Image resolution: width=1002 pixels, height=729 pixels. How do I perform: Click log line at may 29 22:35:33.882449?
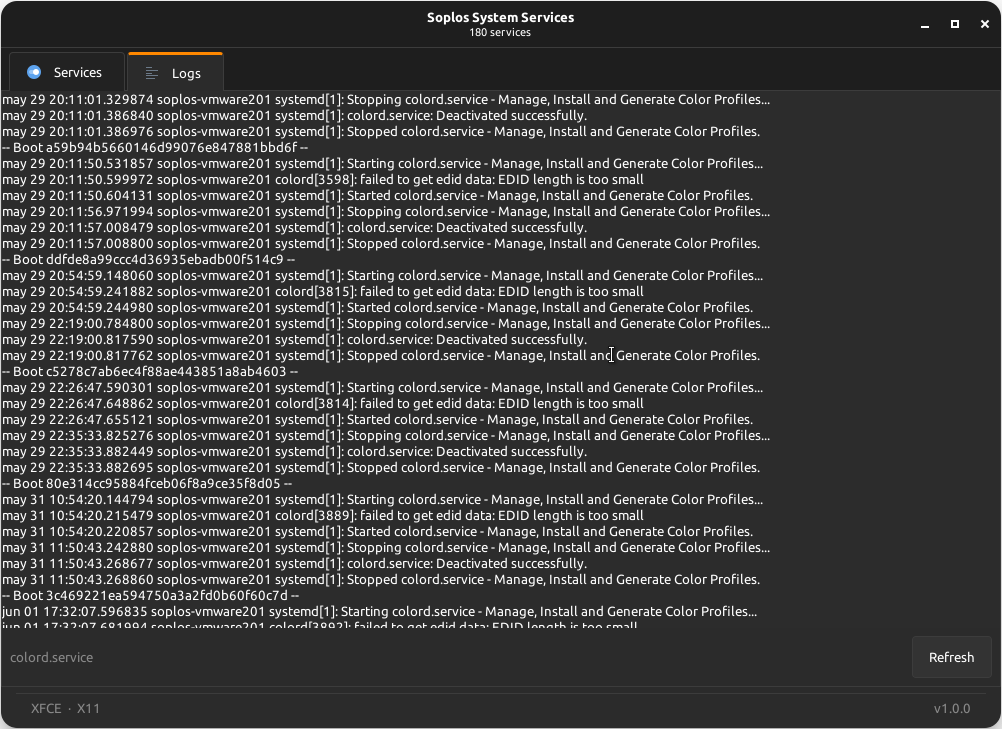pyautogui.click(x=295, y=451)
